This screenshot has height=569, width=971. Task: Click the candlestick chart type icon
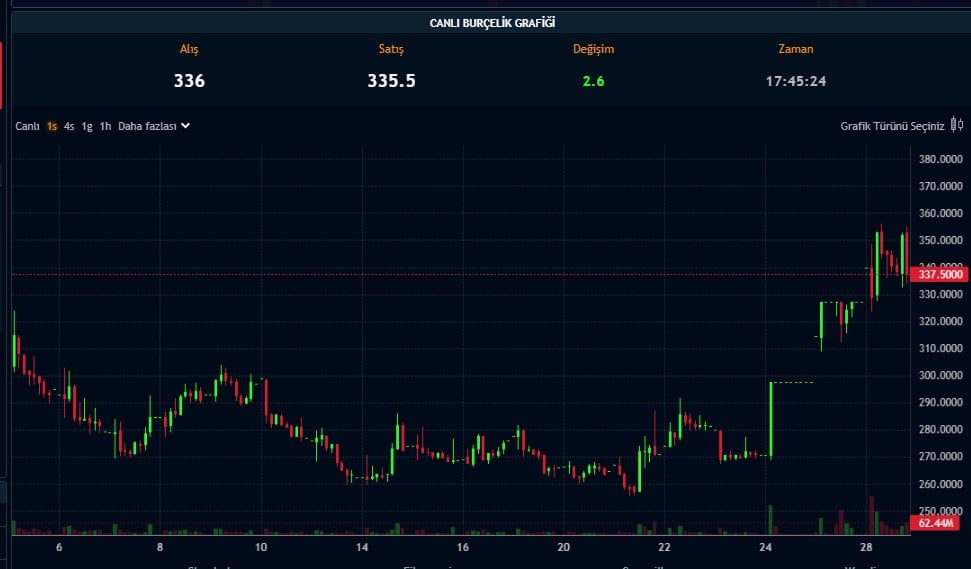pyautogui.click(x=957, y=126)
